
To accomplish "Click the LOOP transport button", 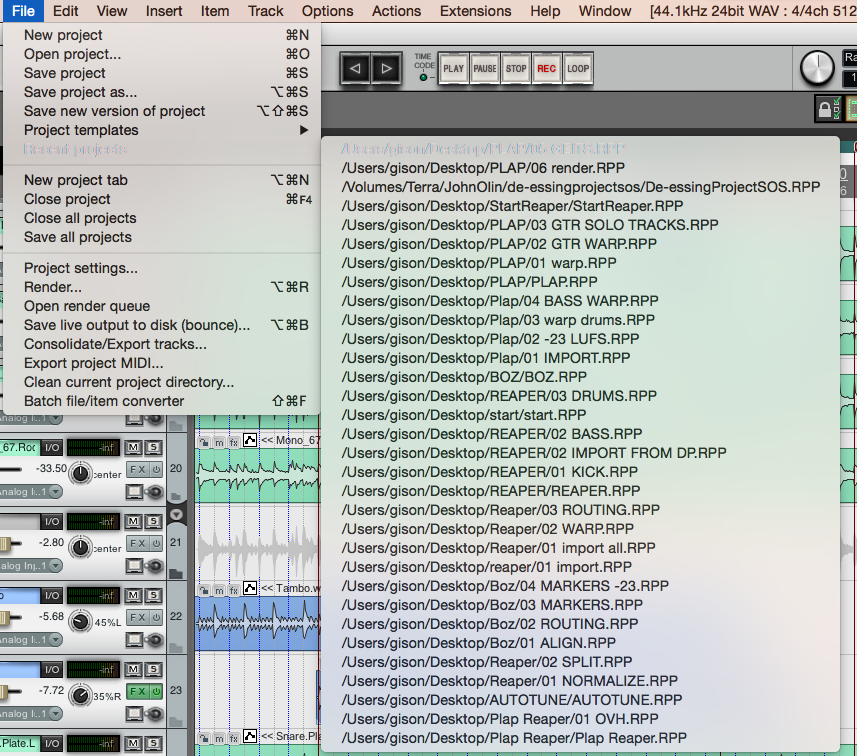I will point(578,69).
